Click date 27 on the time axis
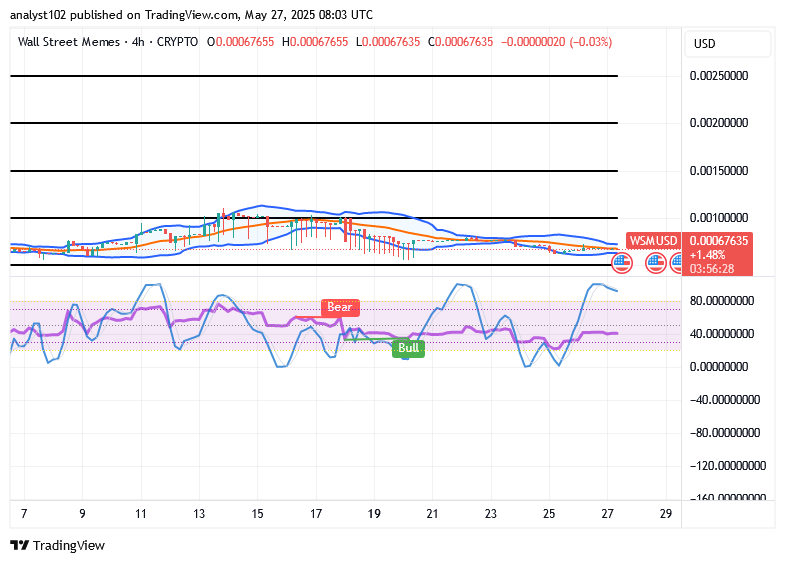785x563 pixels. click(x=607, y=514)
